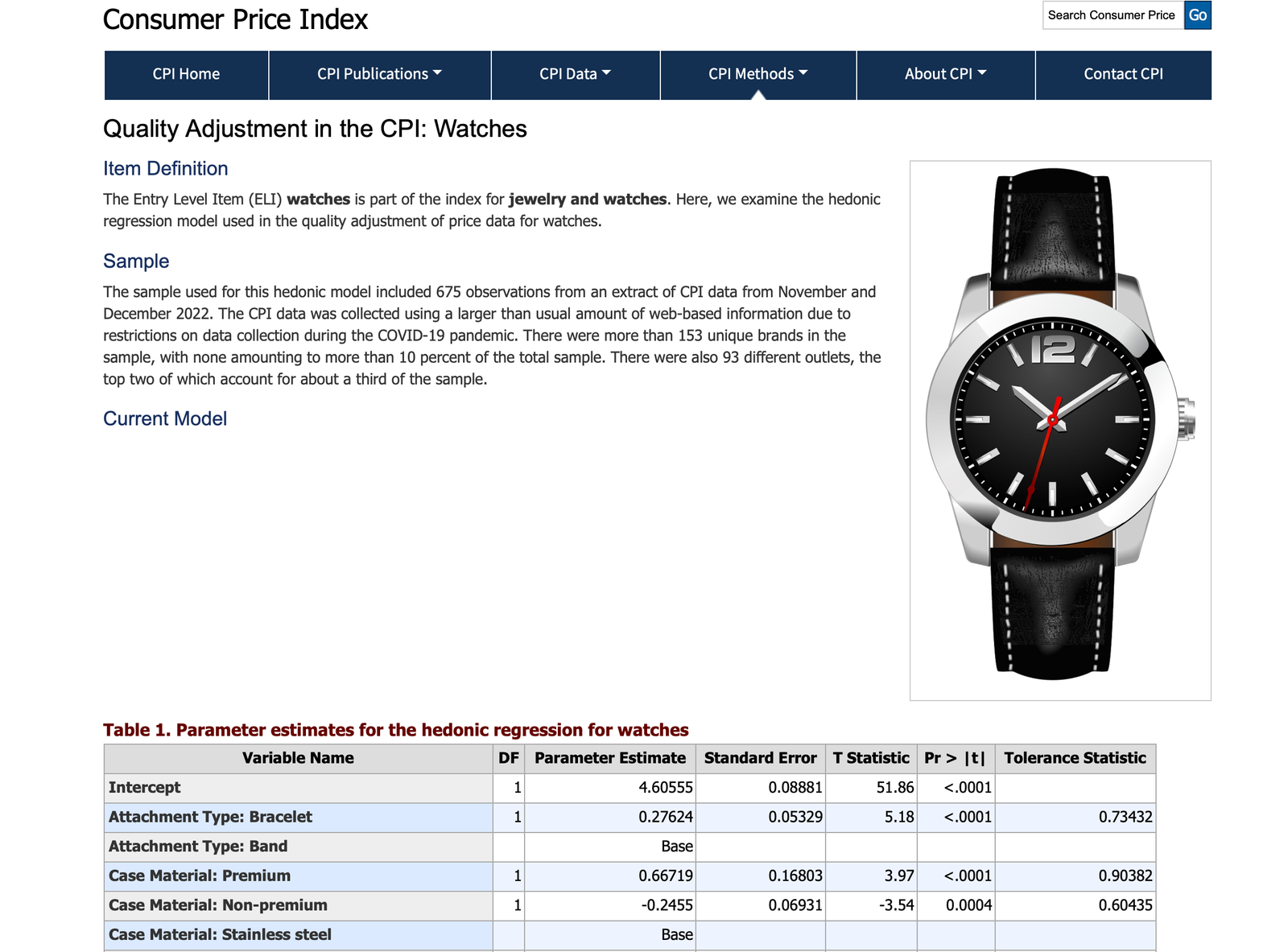Open the CPI Home page
The height and width of the screenshot is (952, 1288).
pos(186,74)
